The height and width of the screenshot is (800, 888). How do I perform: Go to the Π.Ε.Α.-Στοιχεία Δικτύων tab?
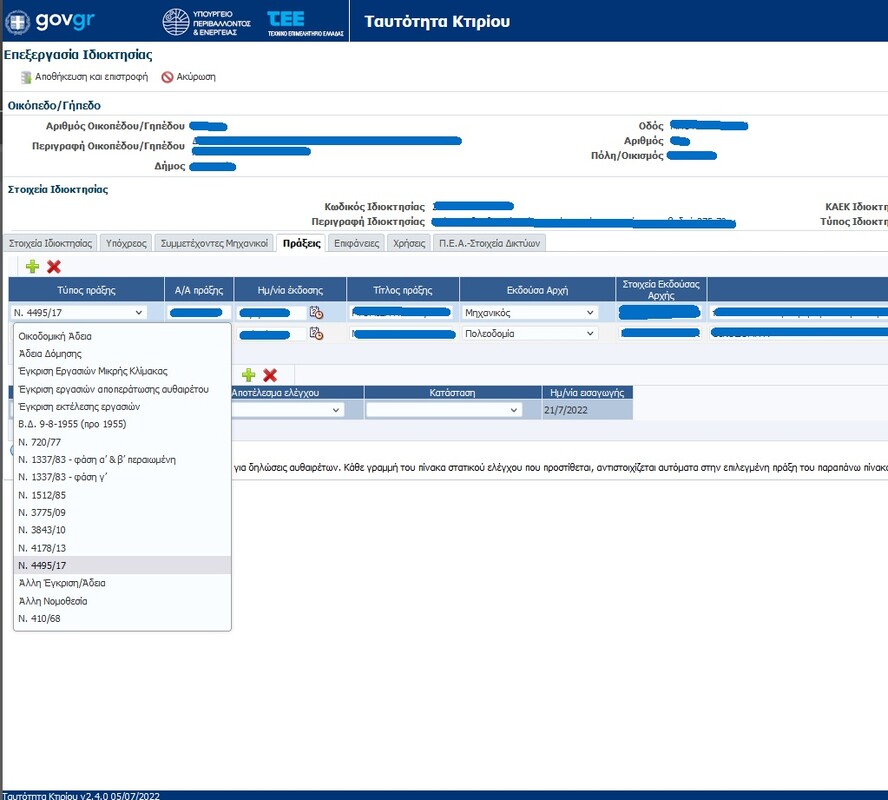coord(490,242)
